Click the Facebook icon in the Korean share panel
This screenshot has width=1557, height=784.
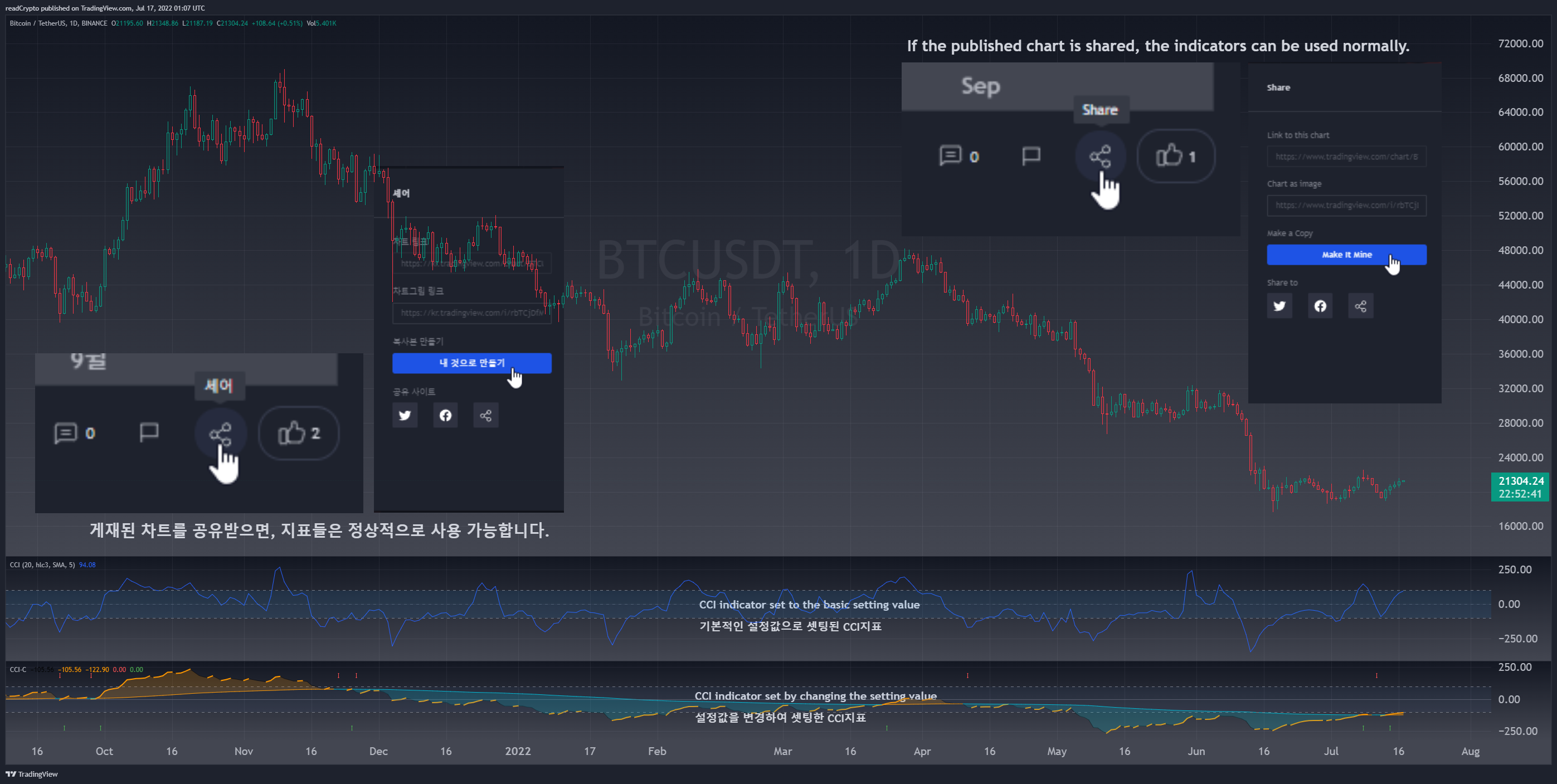pos(445,415)
